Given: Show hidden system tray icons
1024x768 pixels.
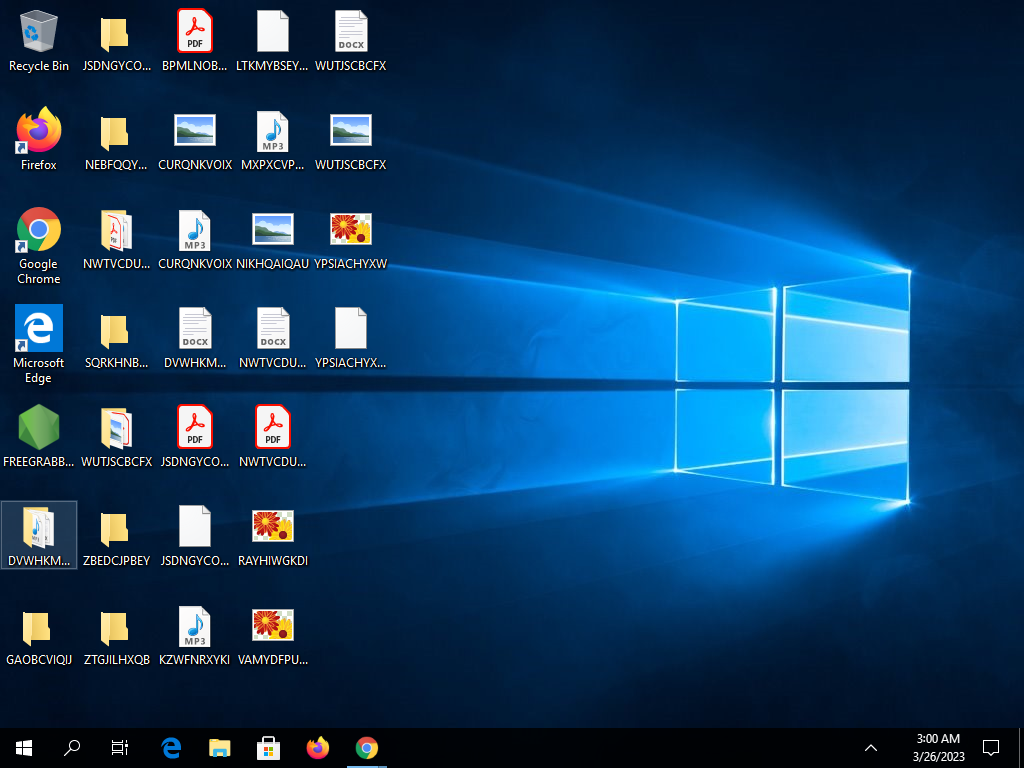Looking at the screenshot, I should tap(871, 747).
